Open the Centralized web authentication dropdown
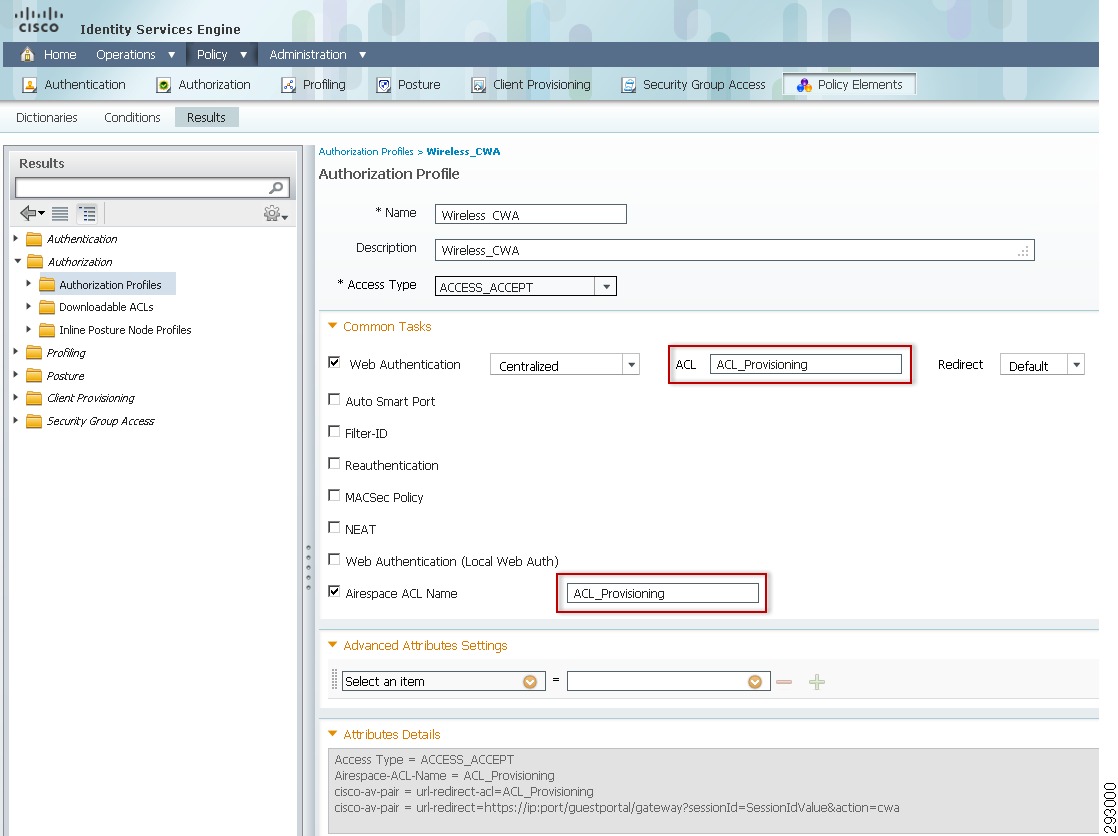 (631, 365)
